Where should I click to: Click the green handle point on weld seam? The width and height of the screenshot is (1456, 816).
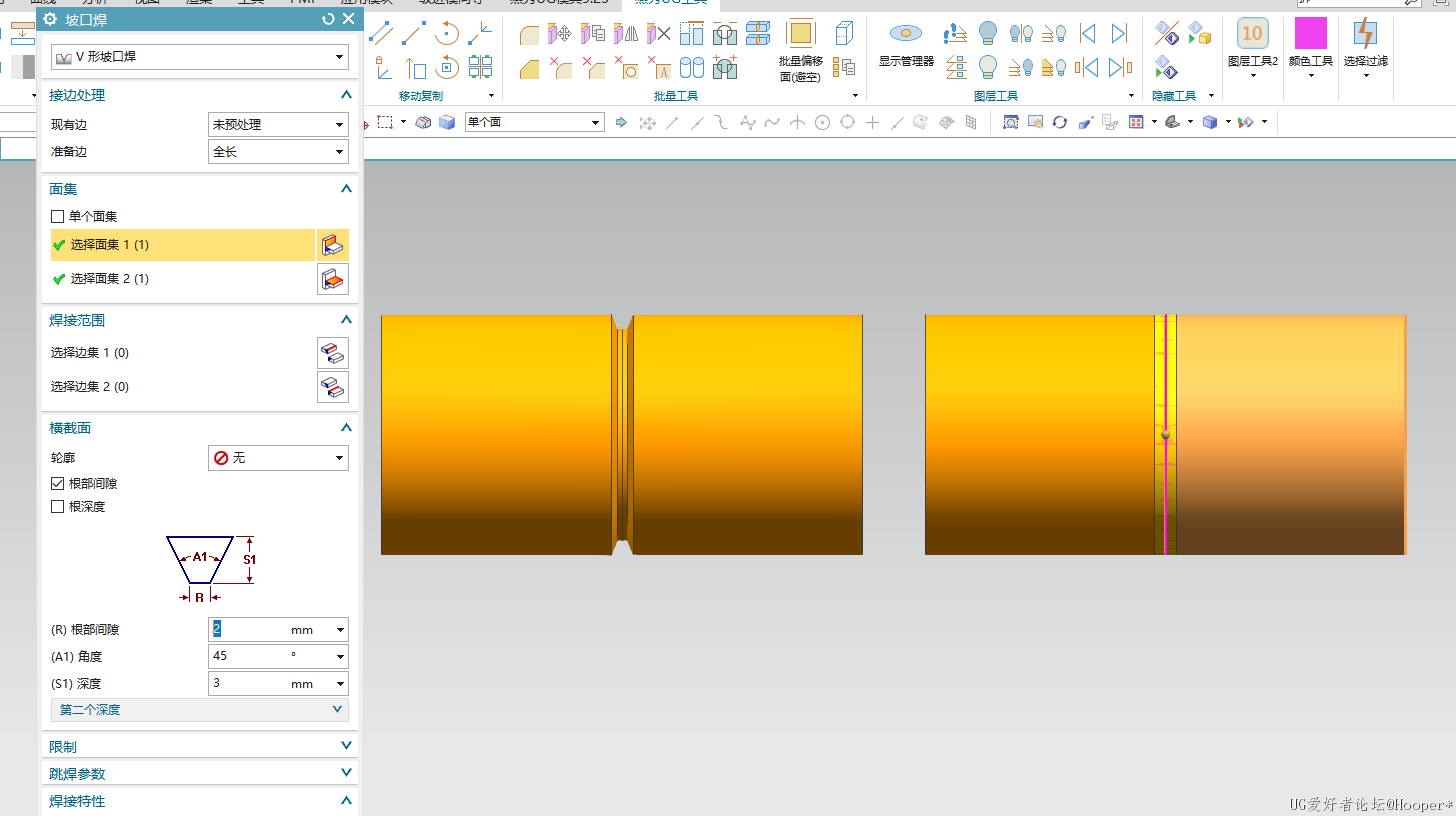(1165, 435)
